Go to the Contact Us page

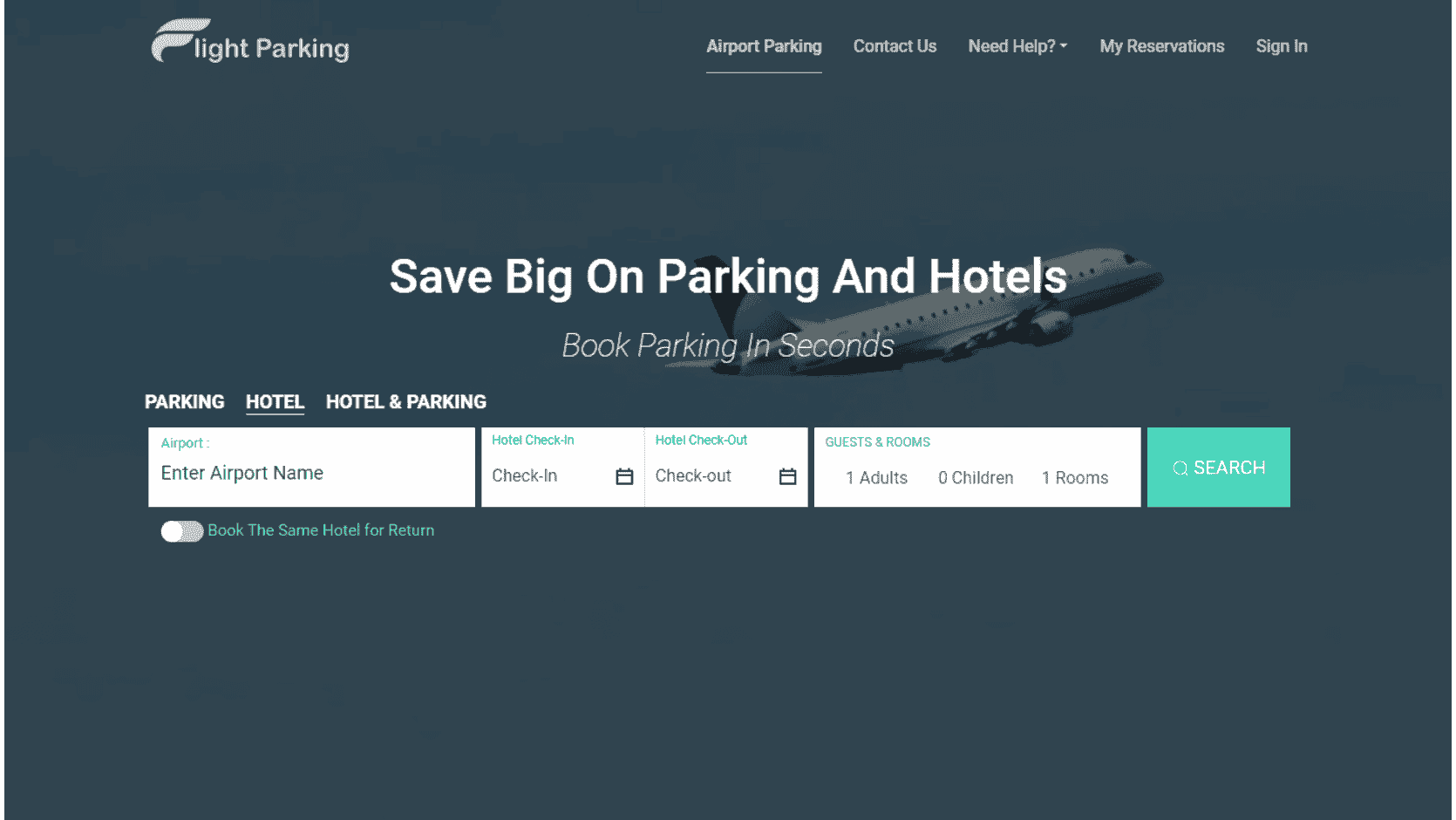[895, 46]
